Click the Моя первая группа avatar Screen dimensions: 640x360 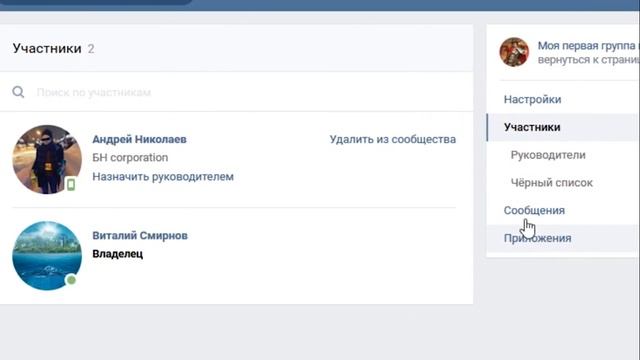[514, 52]
